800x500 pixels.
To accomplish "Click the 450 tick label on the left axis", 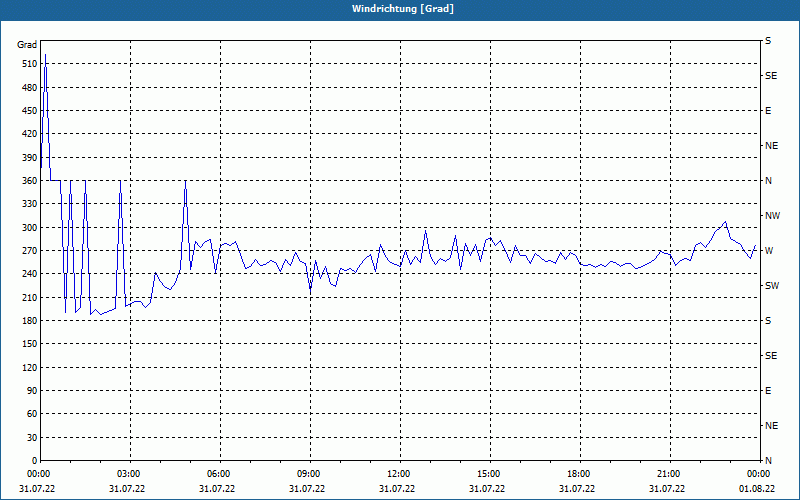I will tap(30, 111).
